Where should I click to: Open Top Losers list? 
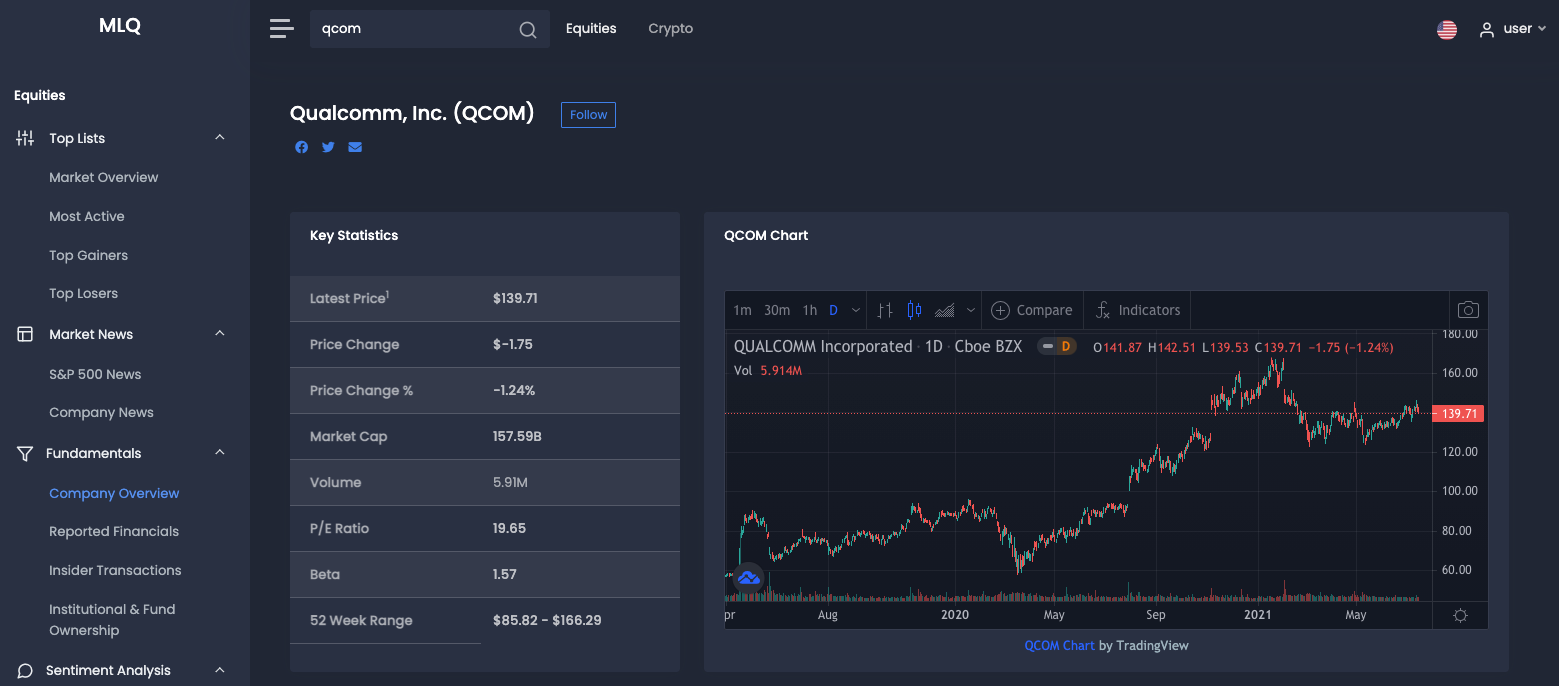[x=84, y=293]
